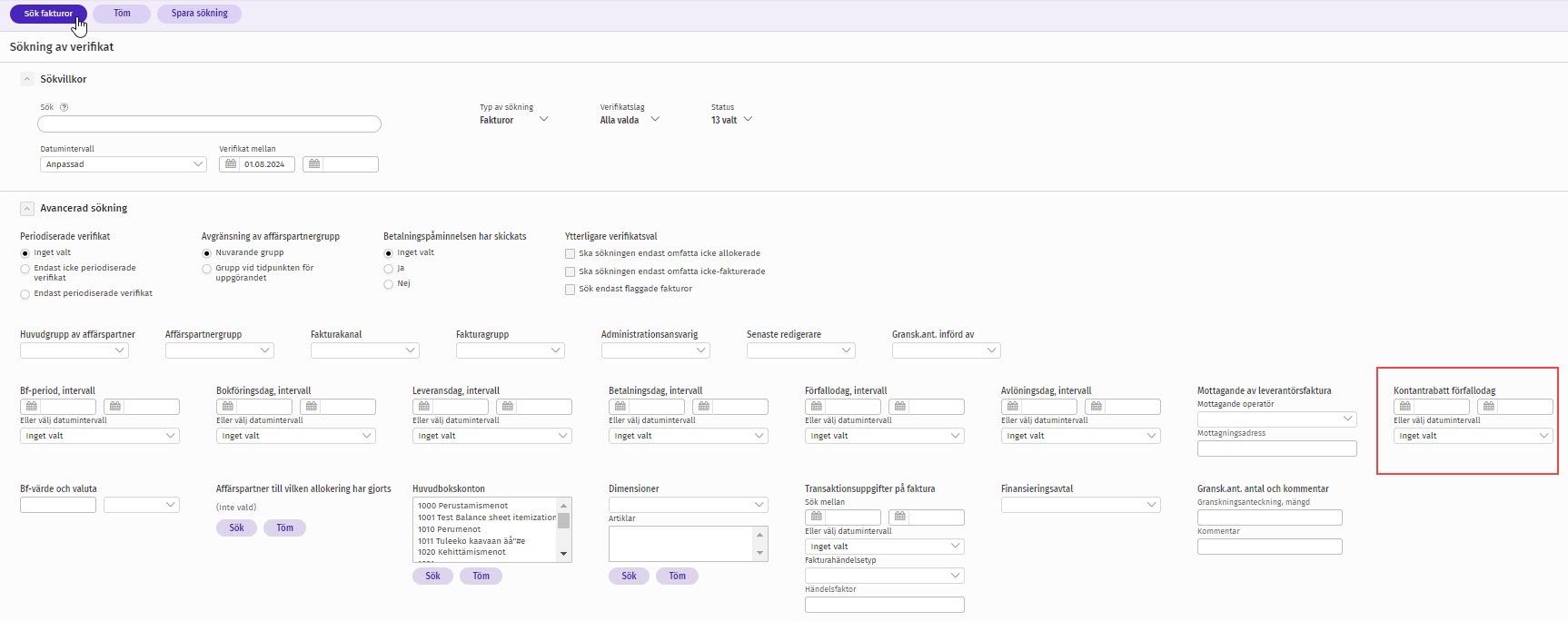
Task: Open calendar for Bf-period start date
Action: coord(32,407)
